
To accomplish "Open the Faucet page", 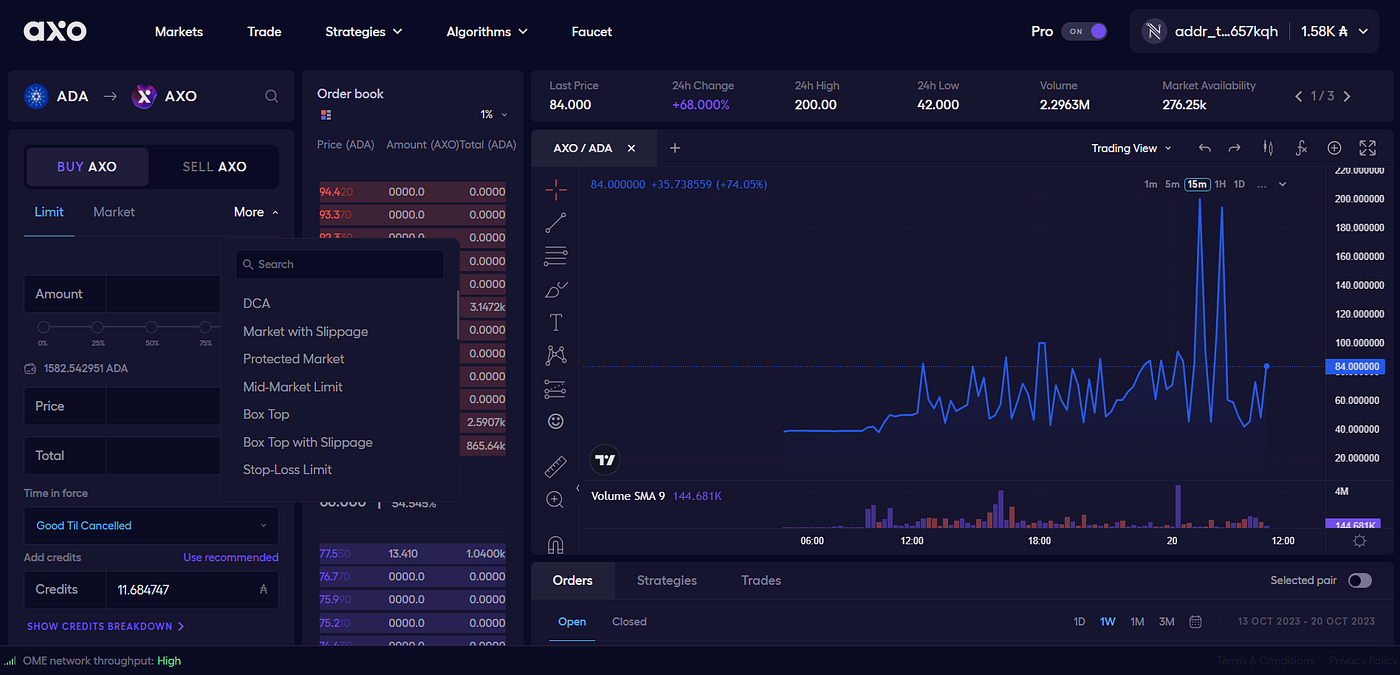I will (592, 32).
